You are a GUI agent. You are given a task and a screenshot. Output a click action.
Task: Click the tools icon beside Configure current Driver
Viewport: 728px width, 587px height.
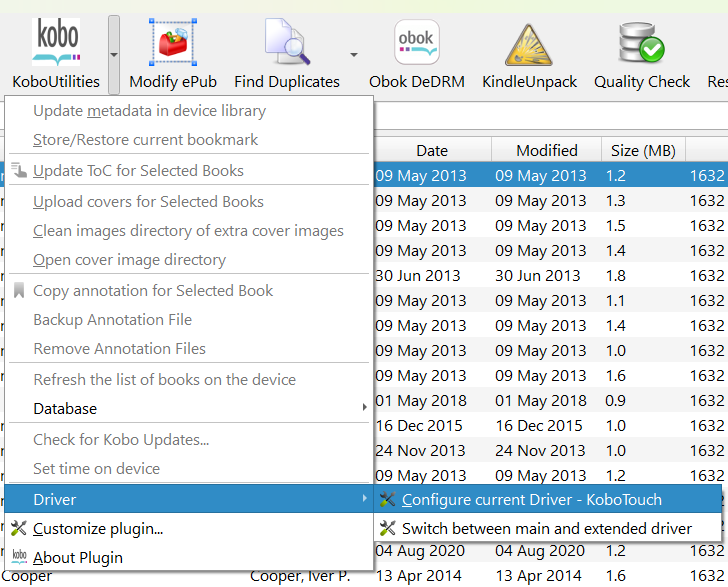click(387, 499)
